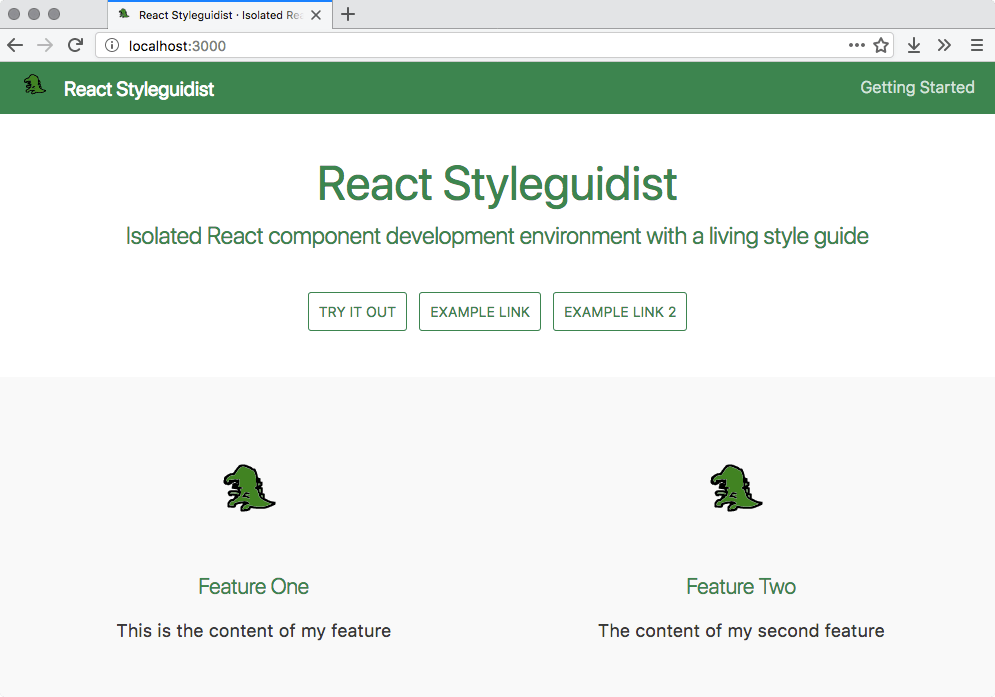Reload the current page
Screen dimensions: 995x697
pos(75,45)
